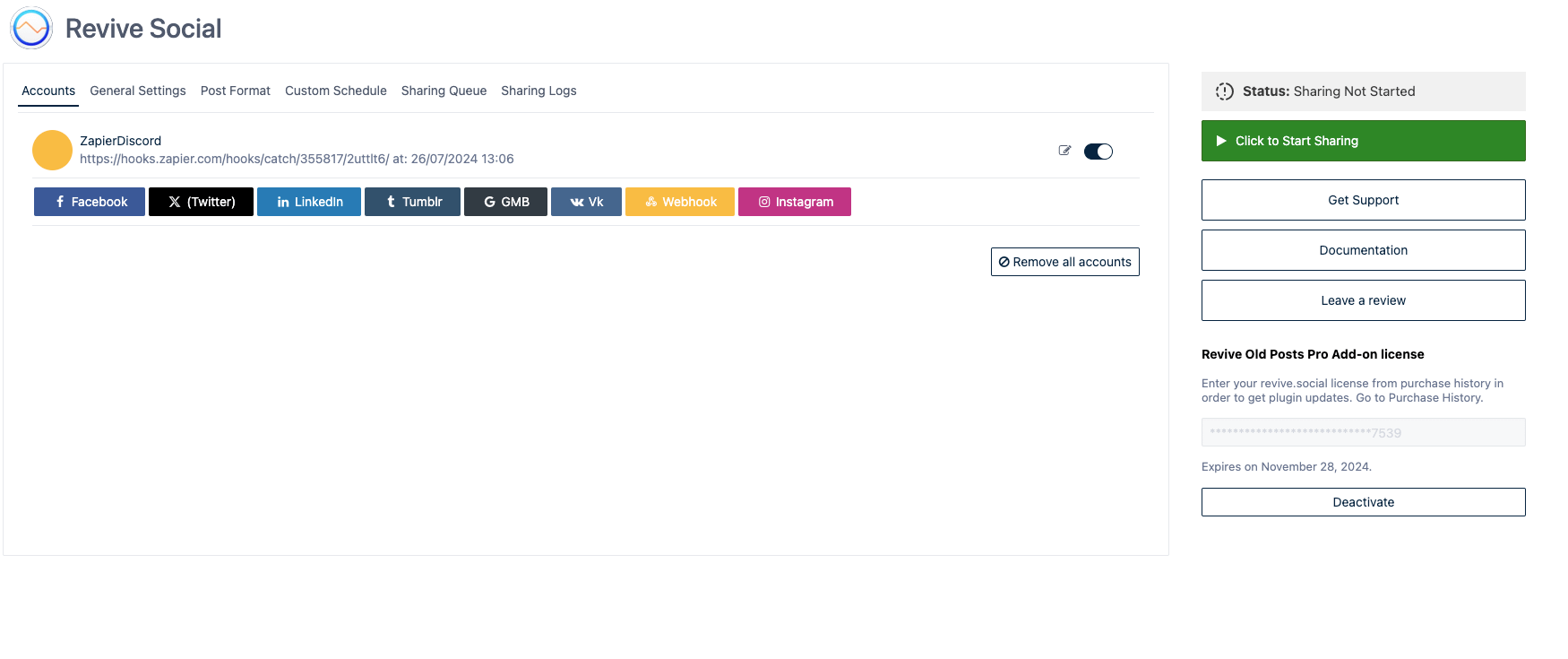Toggle the ZapierDiscord account switch off
Screen dimensions: 1568x659
pos(1098,152)
